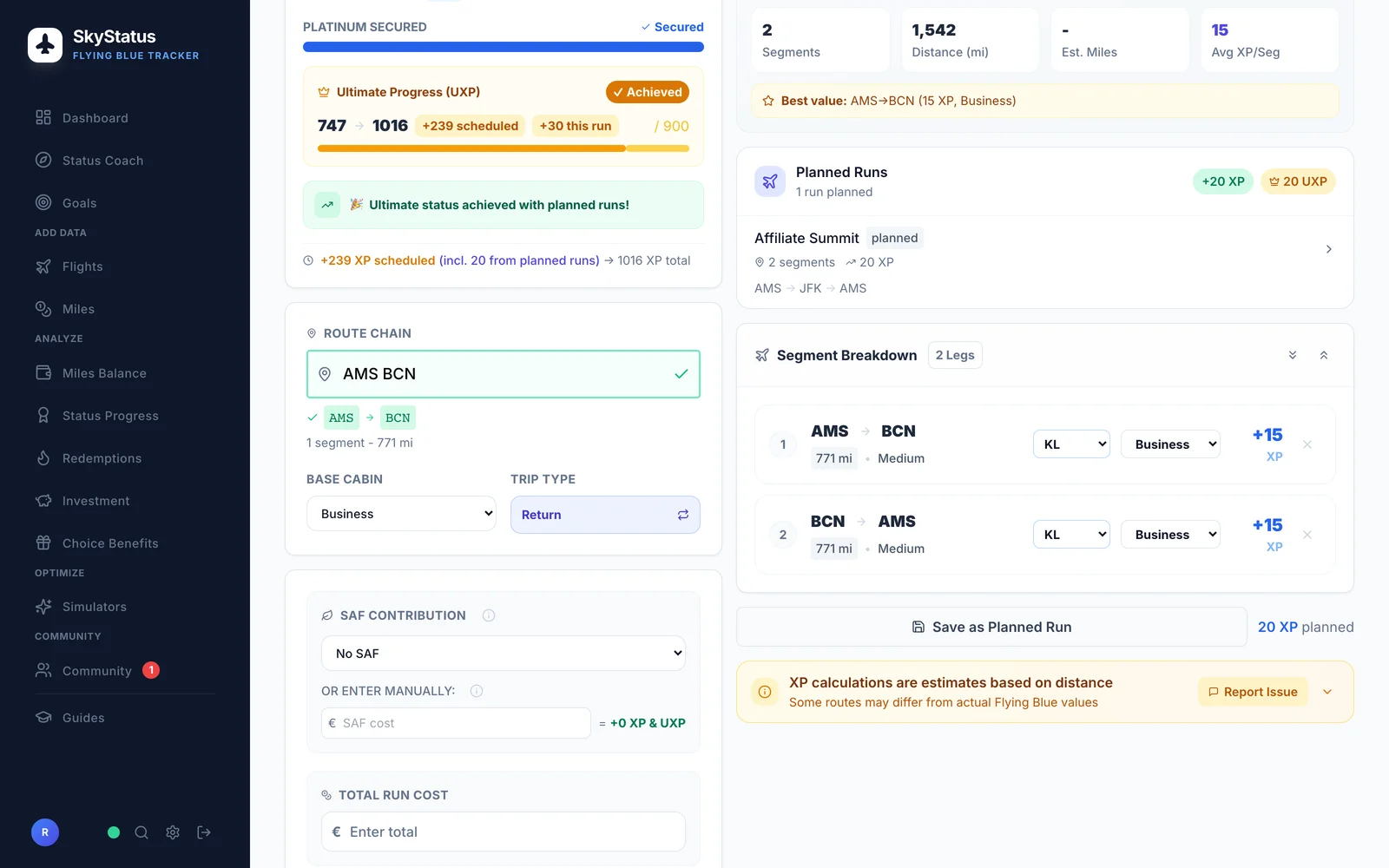Click the Investment piggy bank icon
Viewport: 1389px width, 868px height.
click(43, 500)
